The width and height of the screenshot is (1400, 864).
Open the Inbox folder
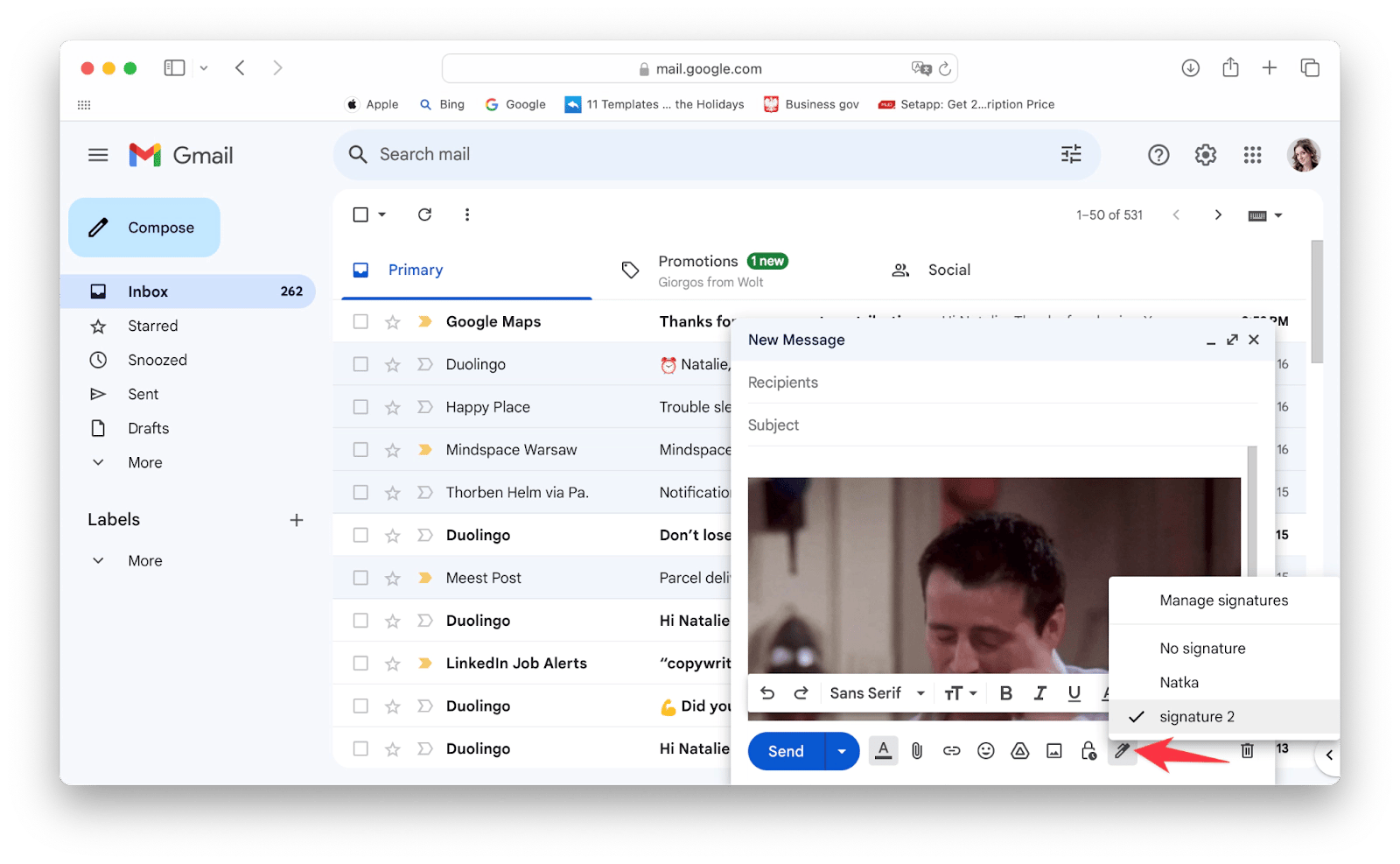click(188, 292)
